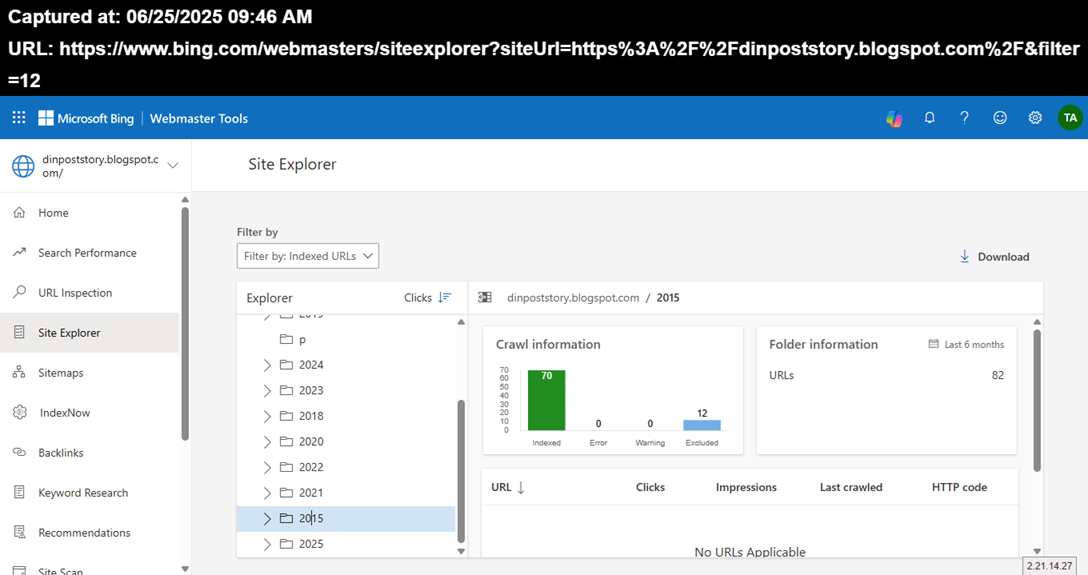Screen dimensions: 1088x575
Task: Expand the 2024 folder chevron
Action: [267, 365]
